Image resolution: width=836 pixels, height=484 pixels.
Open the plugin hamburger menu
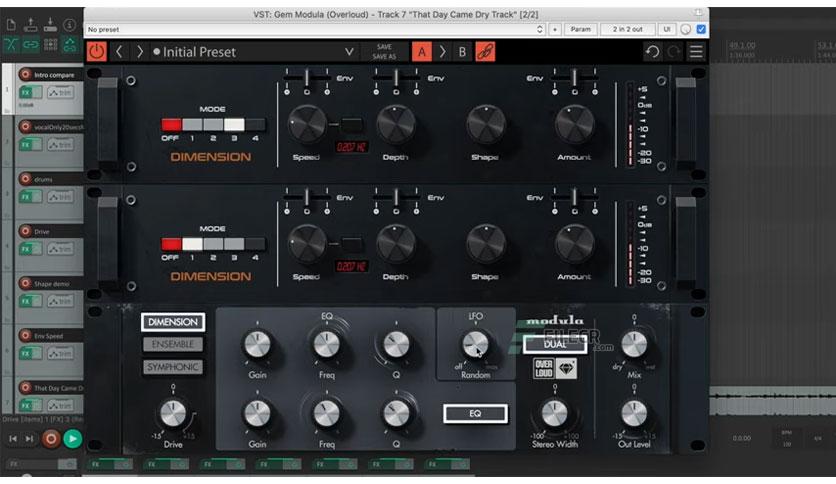(696, 52)
